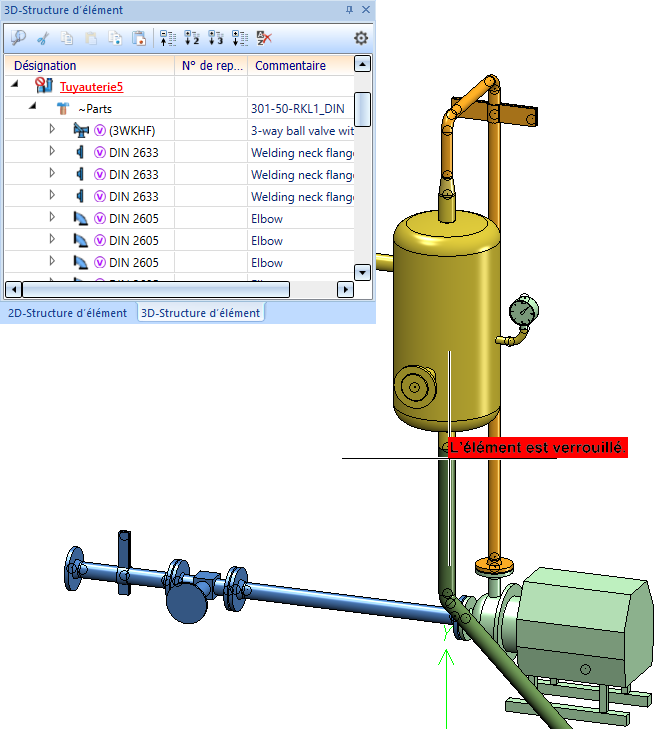Viewport: 655px width, 729px height.
Task: Click the vertical scrollbar thumb
Action: click(362, 109)
